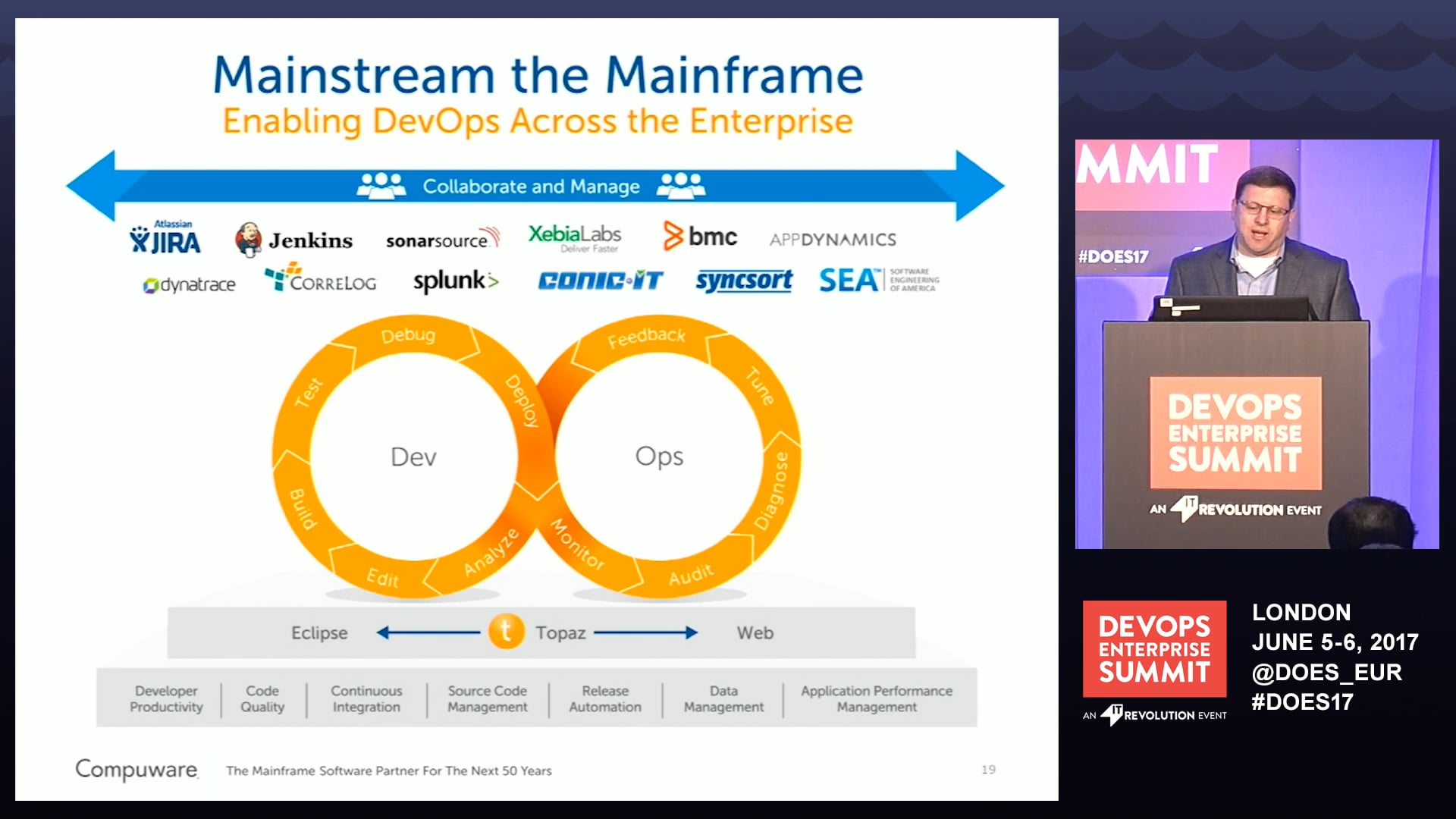Click the XebiaLabs logo
Screen dimensions: 1456x819
575,237
